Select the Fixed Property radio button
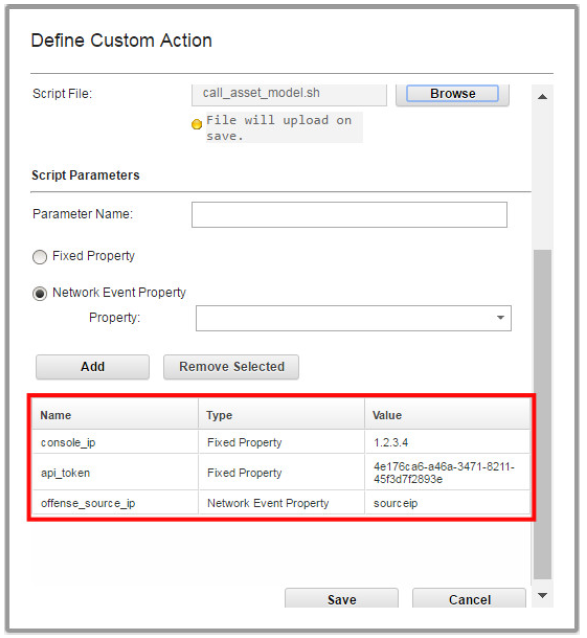 (39, 257)
